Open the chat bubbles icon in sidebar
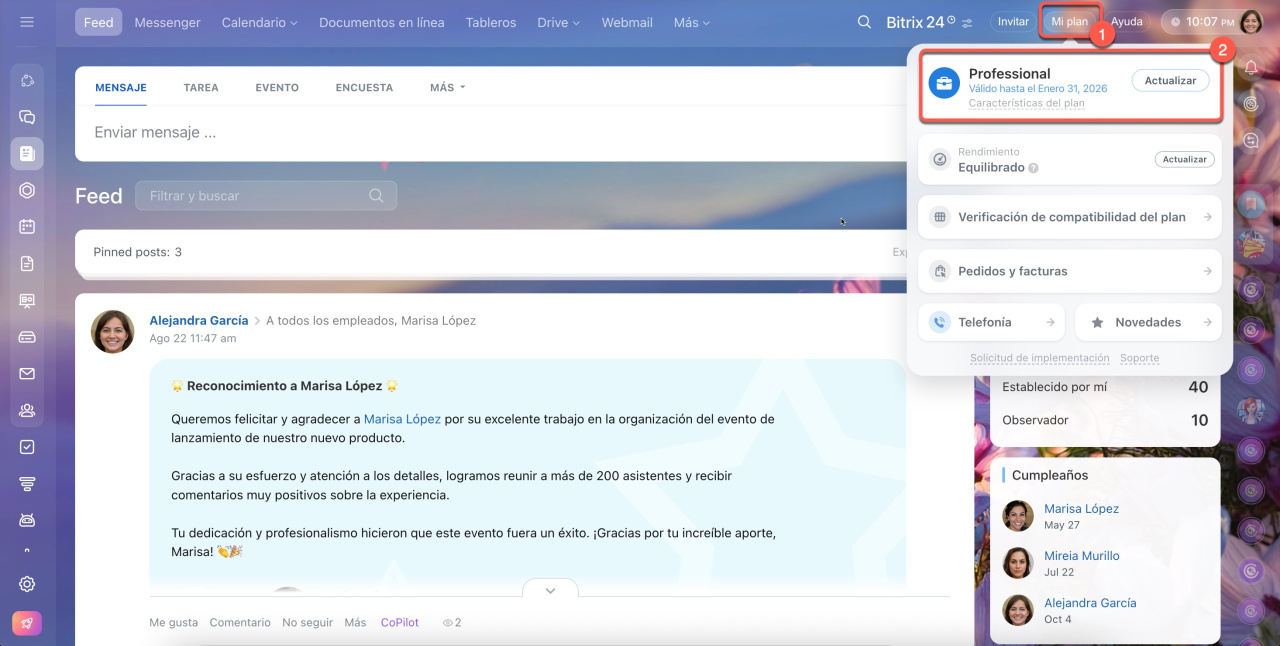 27,117
